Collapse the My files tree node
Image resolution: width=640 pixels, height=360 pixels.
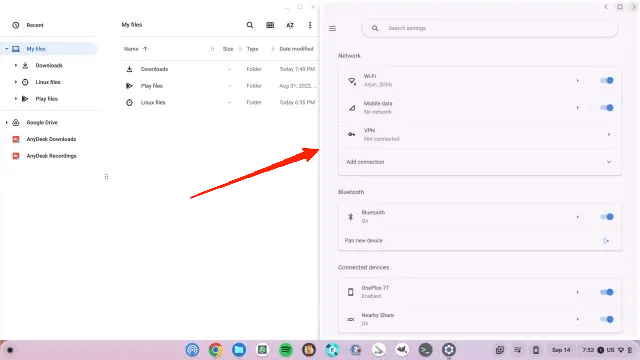7,49
